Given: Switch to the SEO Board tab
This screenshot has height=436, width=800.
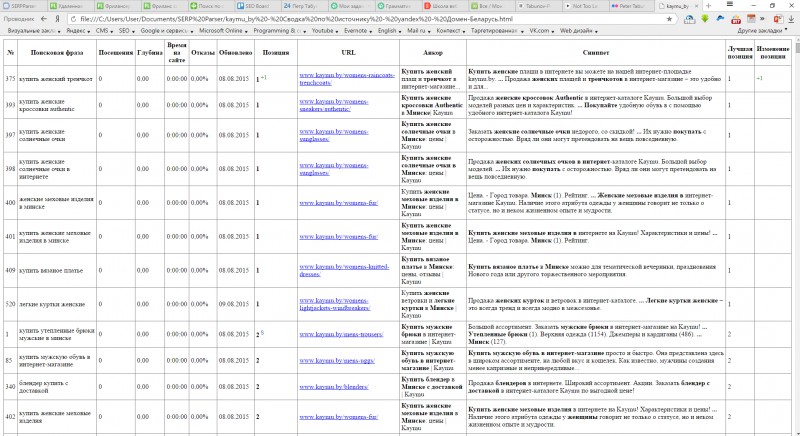Looking at the screenshot, I should (257, 6).
